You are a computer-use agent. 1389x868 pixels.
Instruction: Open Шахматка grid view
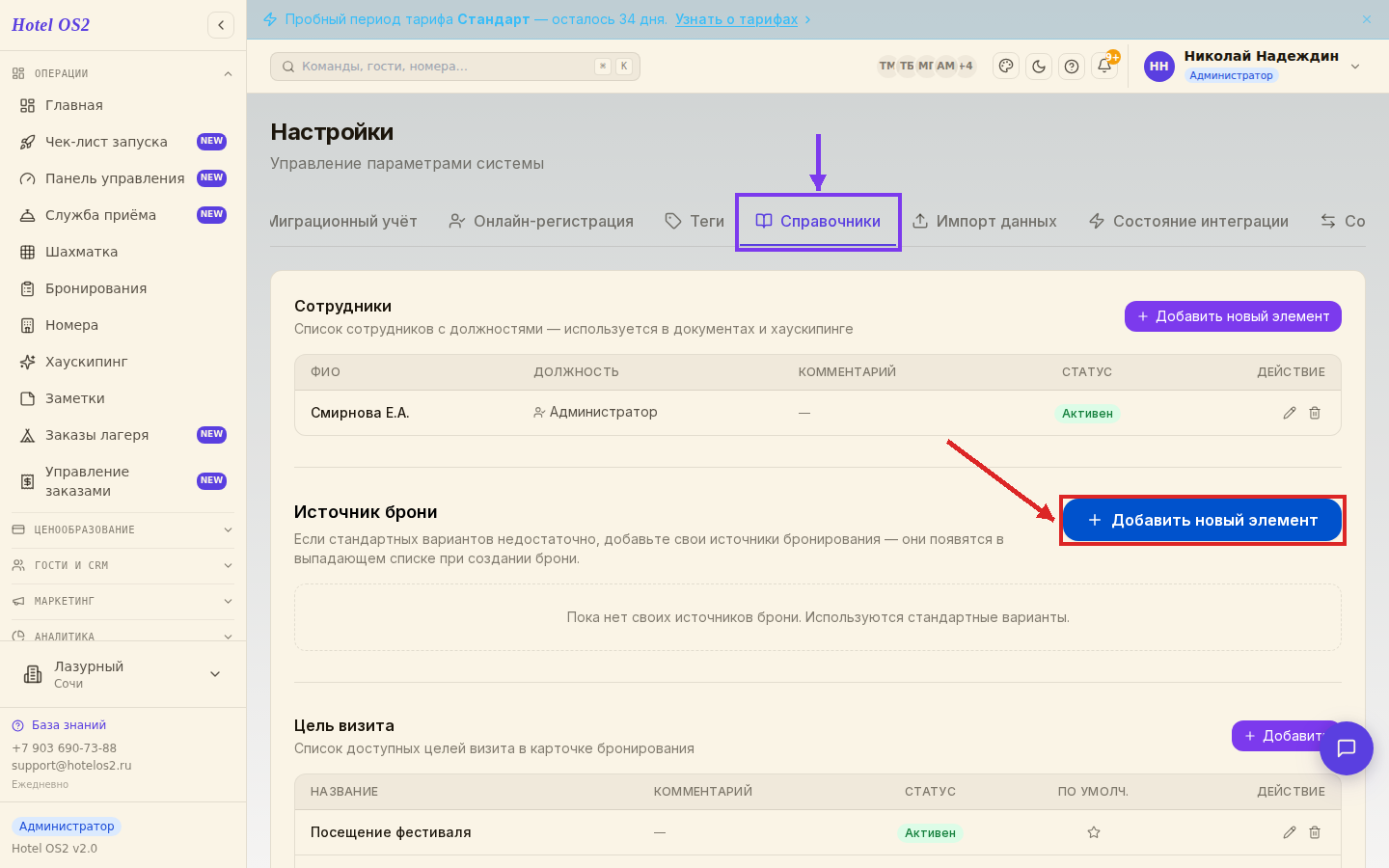pyautogui.click(x=123, y=252)
